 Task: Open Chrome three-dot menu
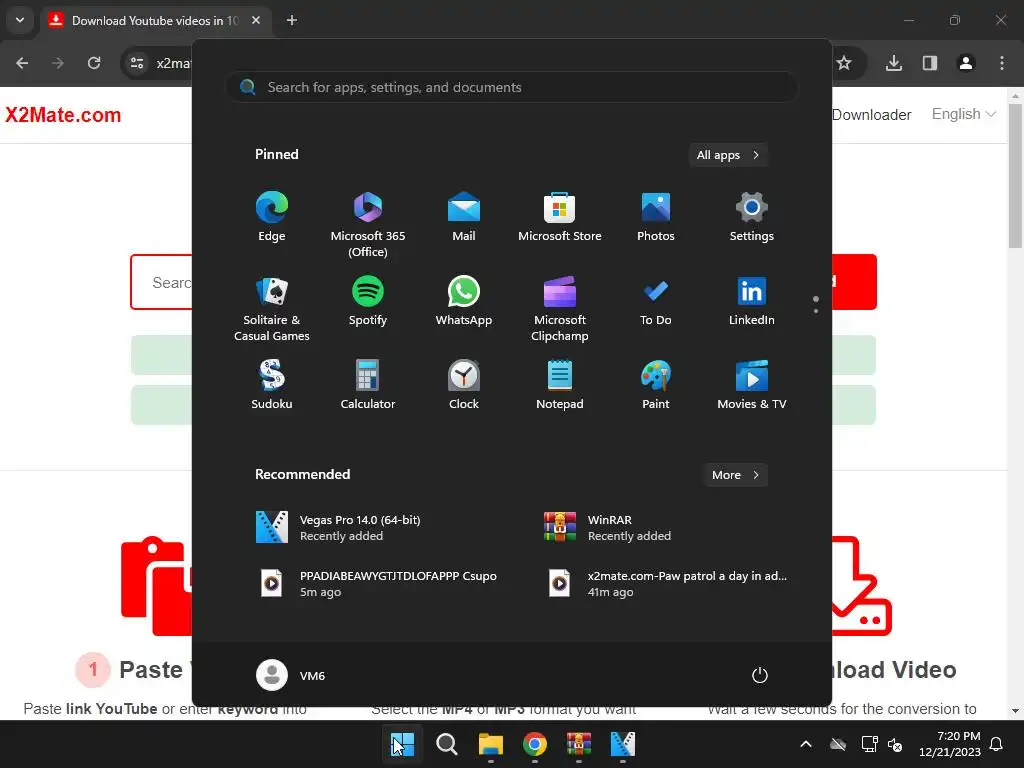[x=1002, y=63]
